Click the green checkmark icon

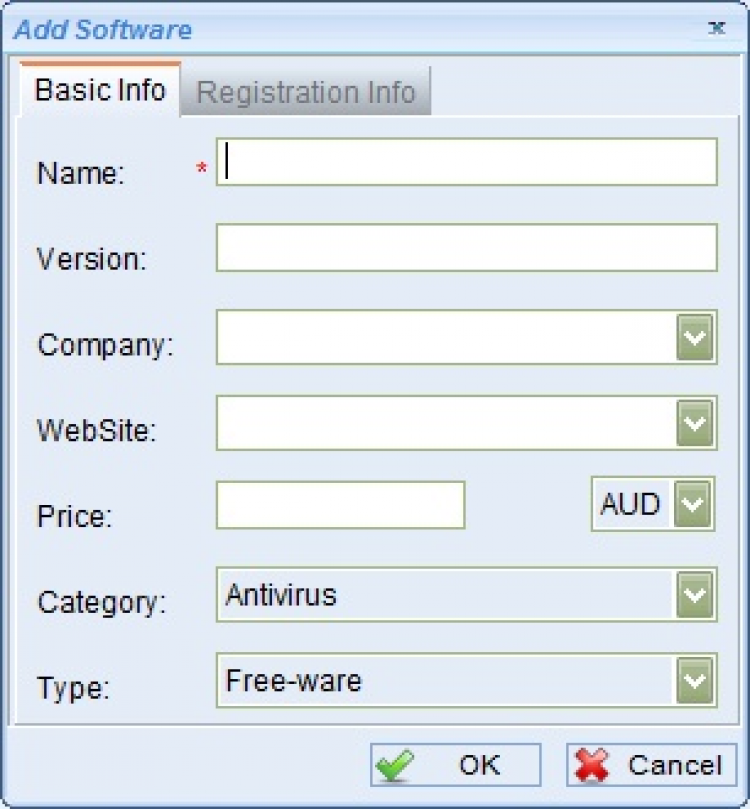click(395, 766)
